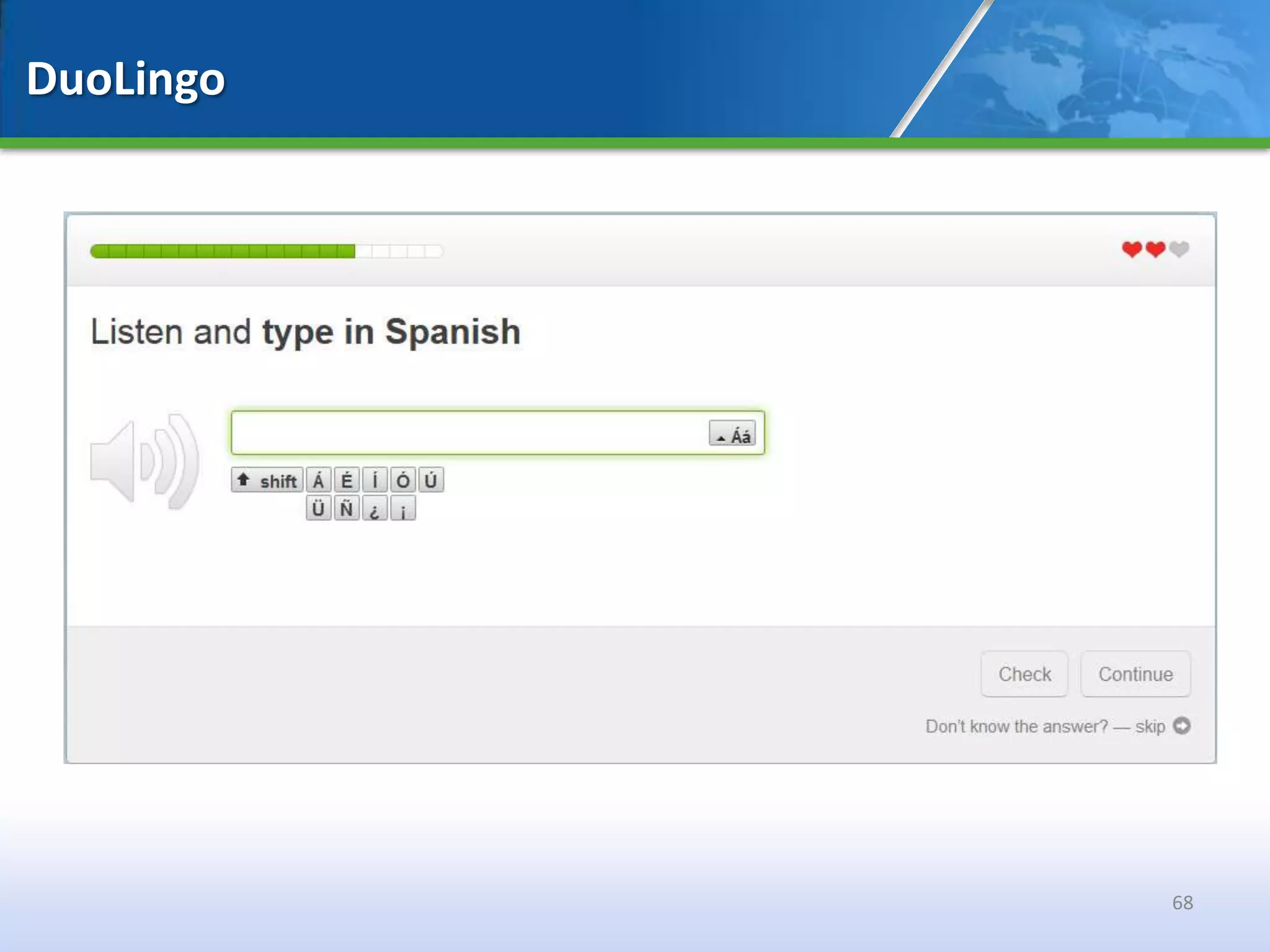1270x952 pixels.
Task: Click the Check button
Action: (1024, 674)
